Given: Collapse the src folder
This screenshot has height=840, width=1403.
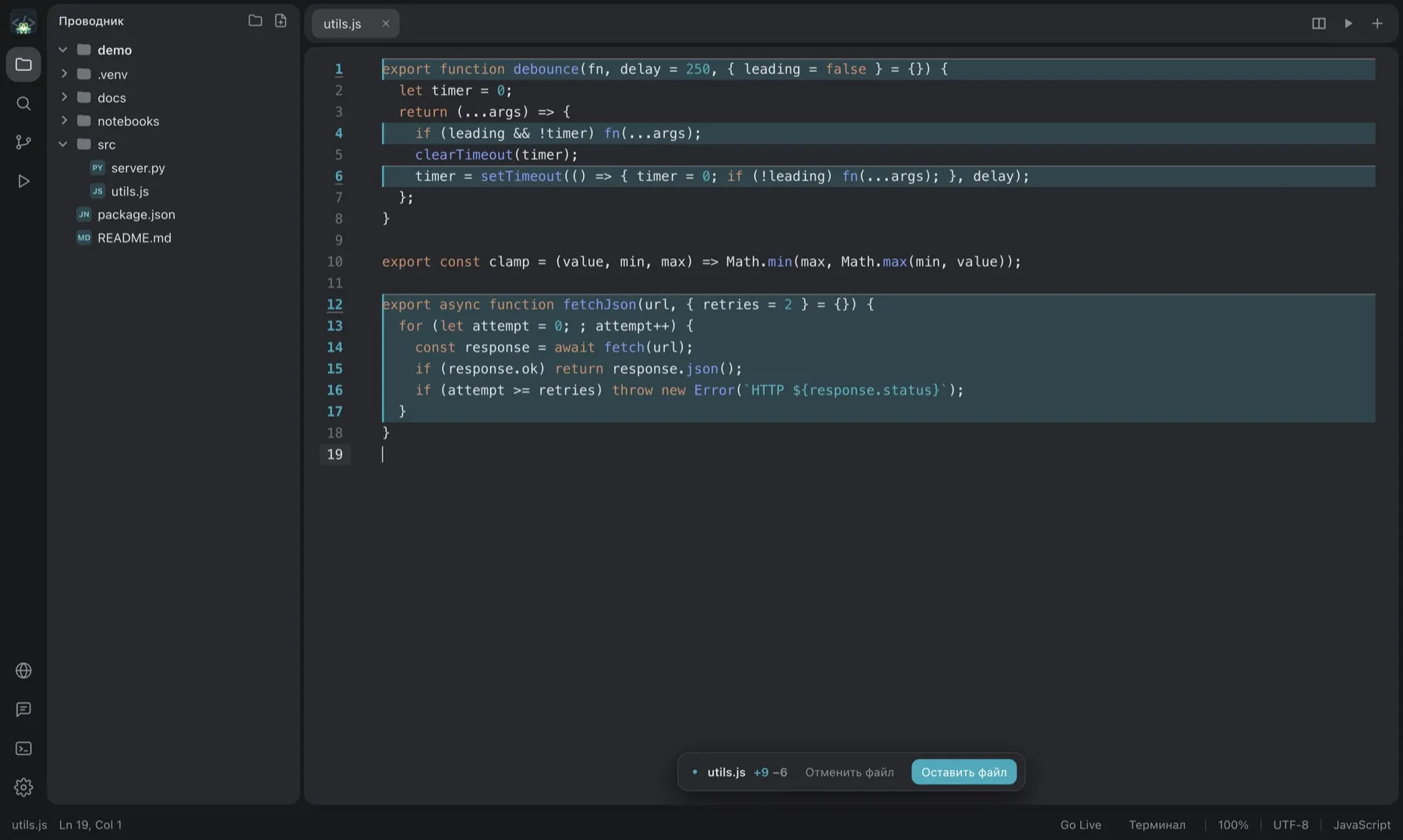Looking at the screenshot, I should click(63, 144).
